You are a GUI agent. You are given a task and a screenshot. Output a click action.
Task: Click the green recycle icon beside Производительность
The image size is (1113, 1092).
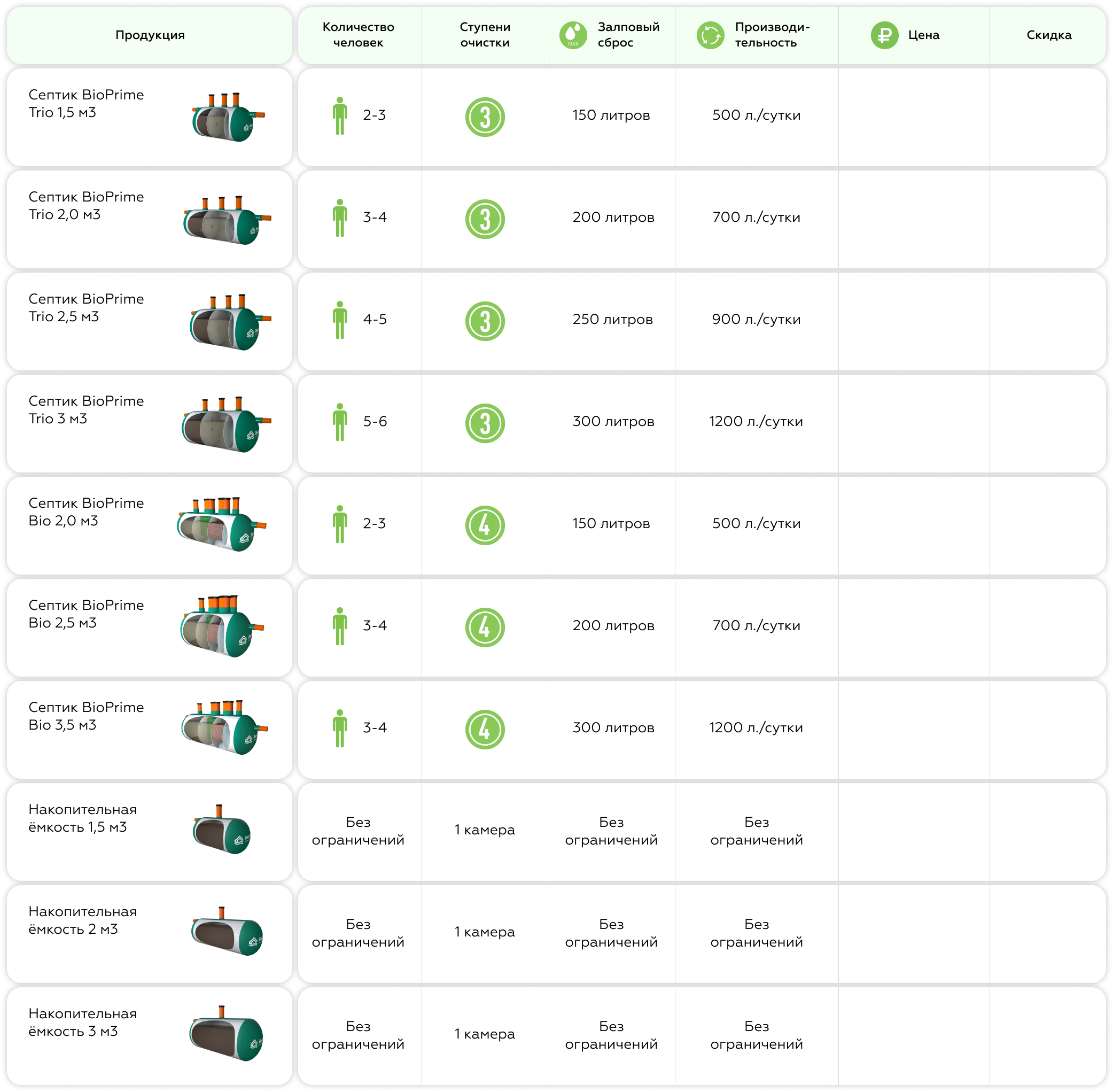click(711, 36)
